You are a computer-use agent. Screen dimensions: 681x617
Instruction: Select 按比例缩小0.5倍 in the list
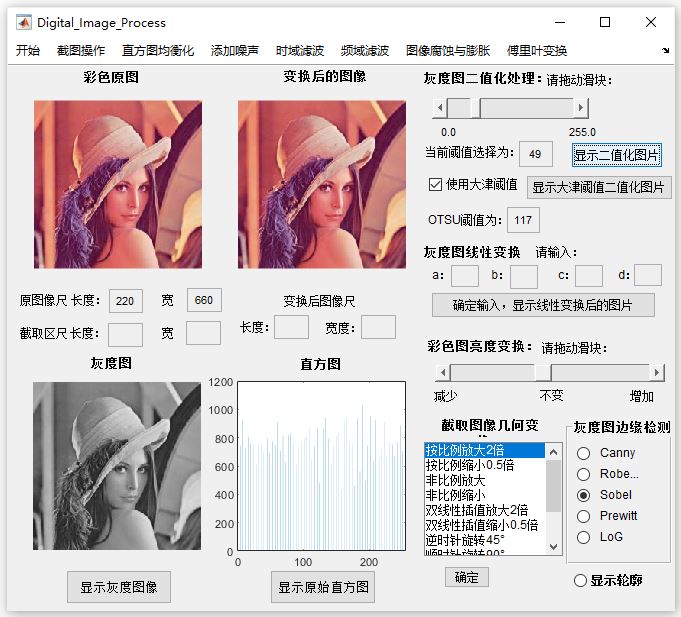pos(484,465)
